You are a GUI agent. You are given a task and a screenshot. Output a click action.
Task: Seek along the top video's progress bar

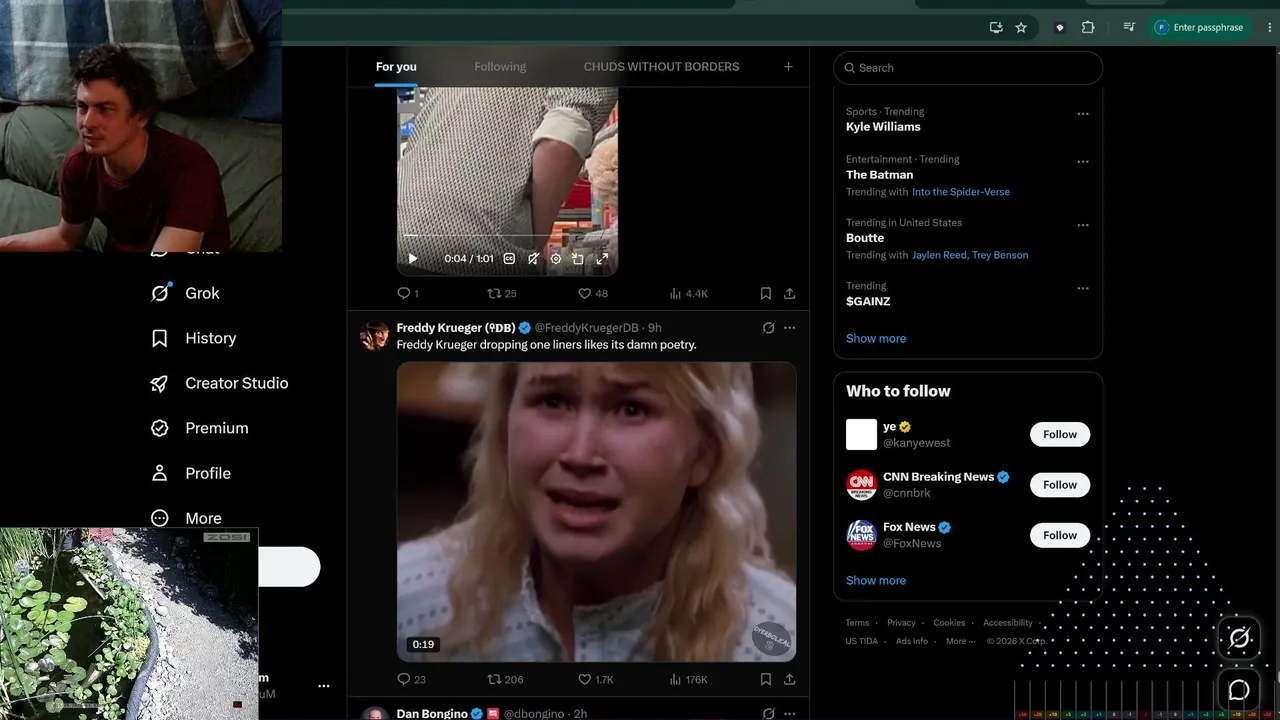[x=507, y=236]
